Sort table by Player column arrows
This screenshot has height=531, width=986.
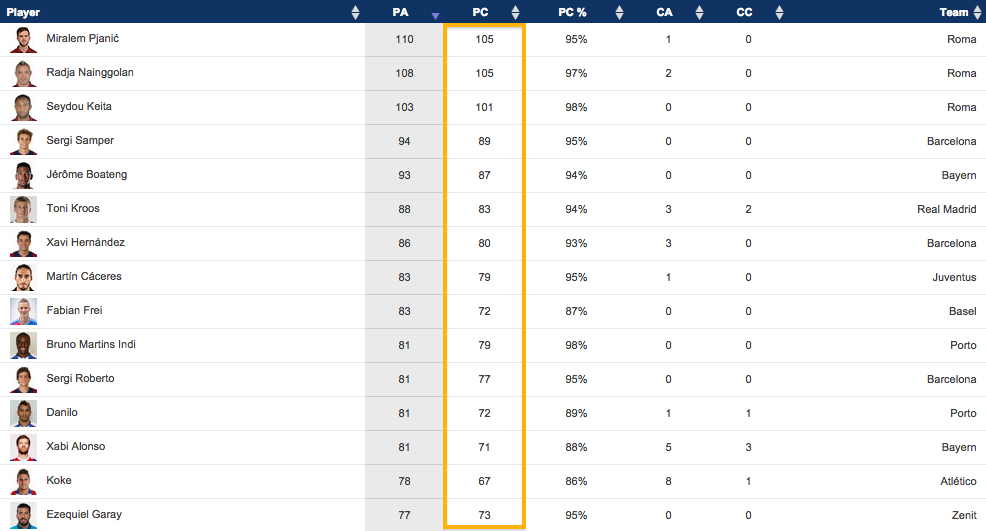(x=355, y=12)
